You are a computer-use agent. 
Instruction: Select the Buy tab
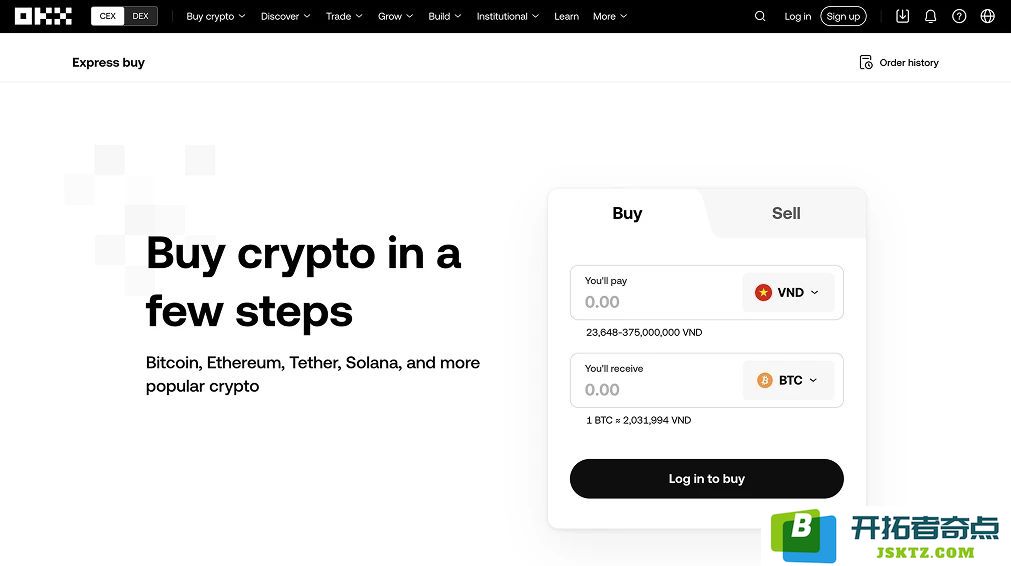(x=627, y=213)
